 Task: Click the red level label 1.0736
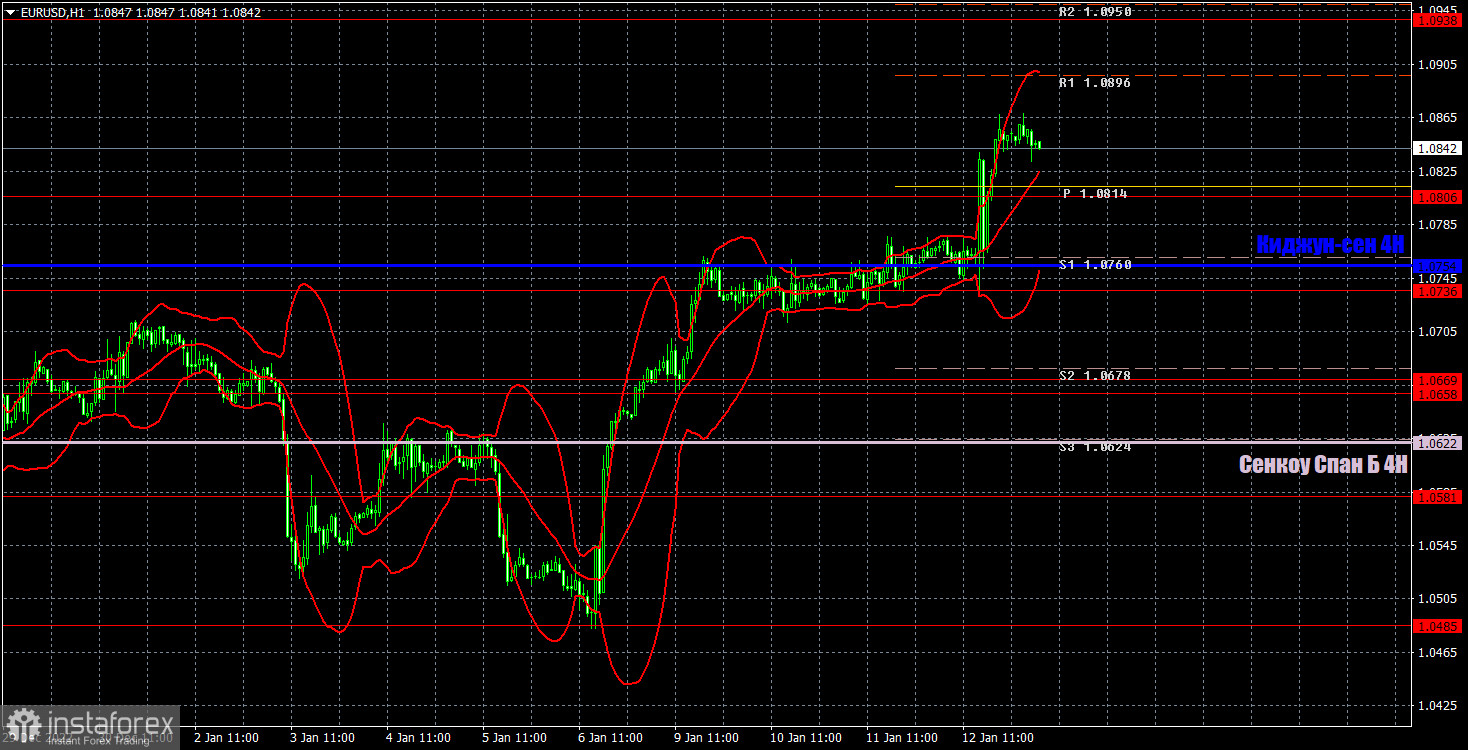tap(1438, 290)
